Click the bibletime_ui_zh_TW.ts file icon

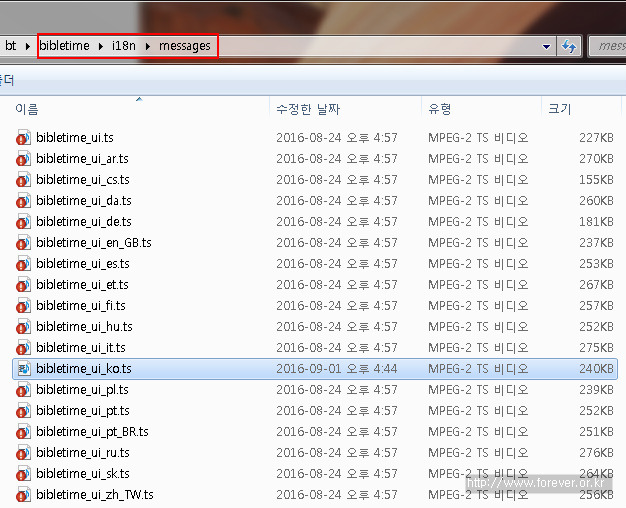pos(23,495)
